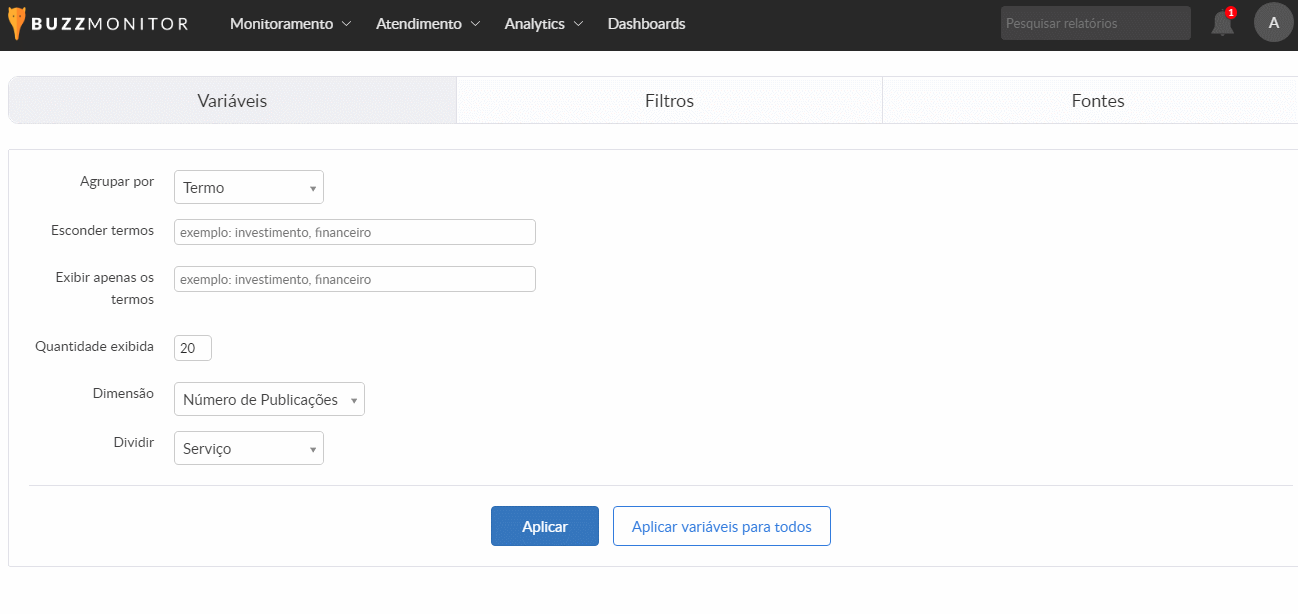Switch to the Filtros tab
Viewport: 1298px width, 614px height.
669,101
